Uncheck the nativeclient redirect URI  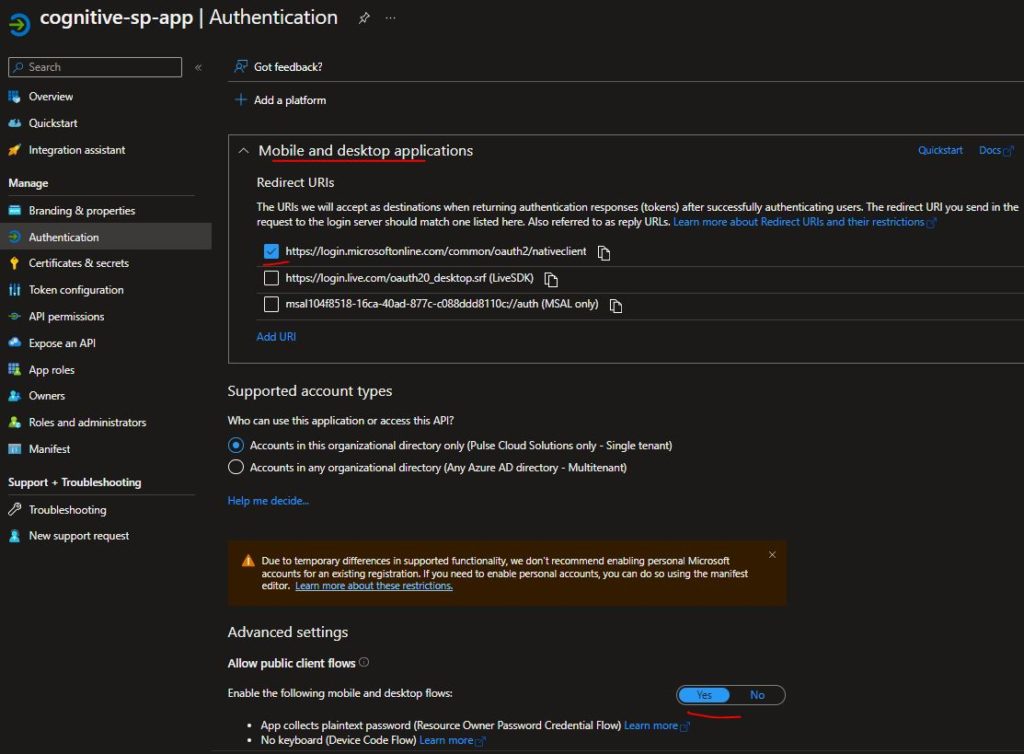click(269, 251)
